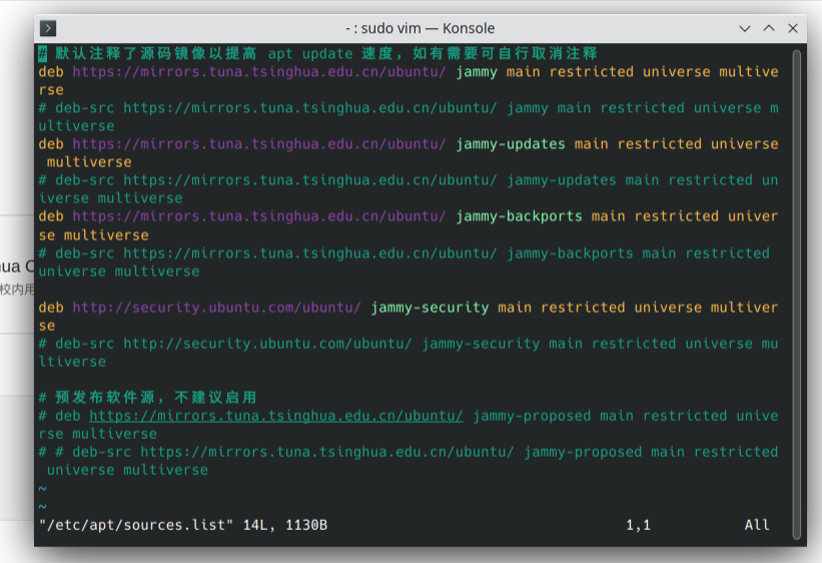Click the 'jammy-proposed' text in commented deb line
The image size is (822, 563).
(x=532, y=416)
